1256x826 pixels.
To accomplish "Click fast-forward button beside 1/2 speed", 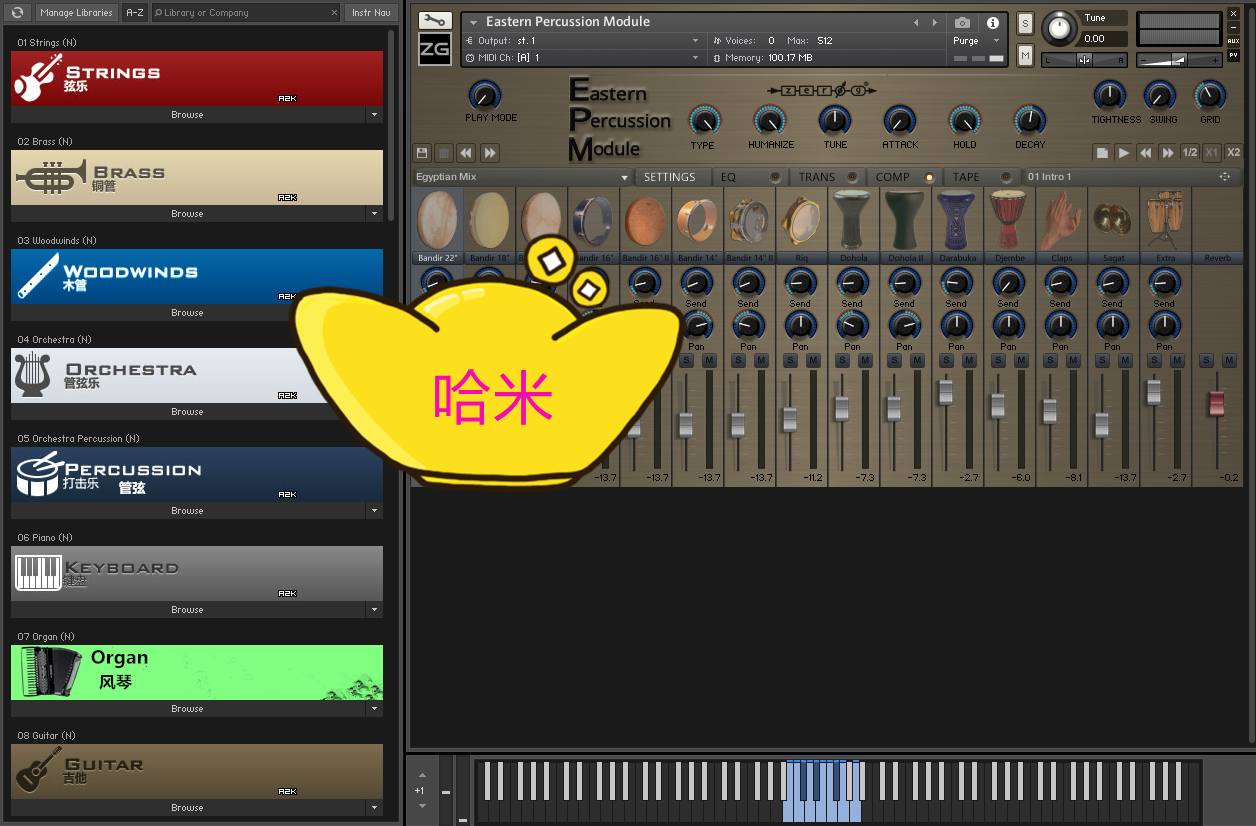I will [1168, 153].
